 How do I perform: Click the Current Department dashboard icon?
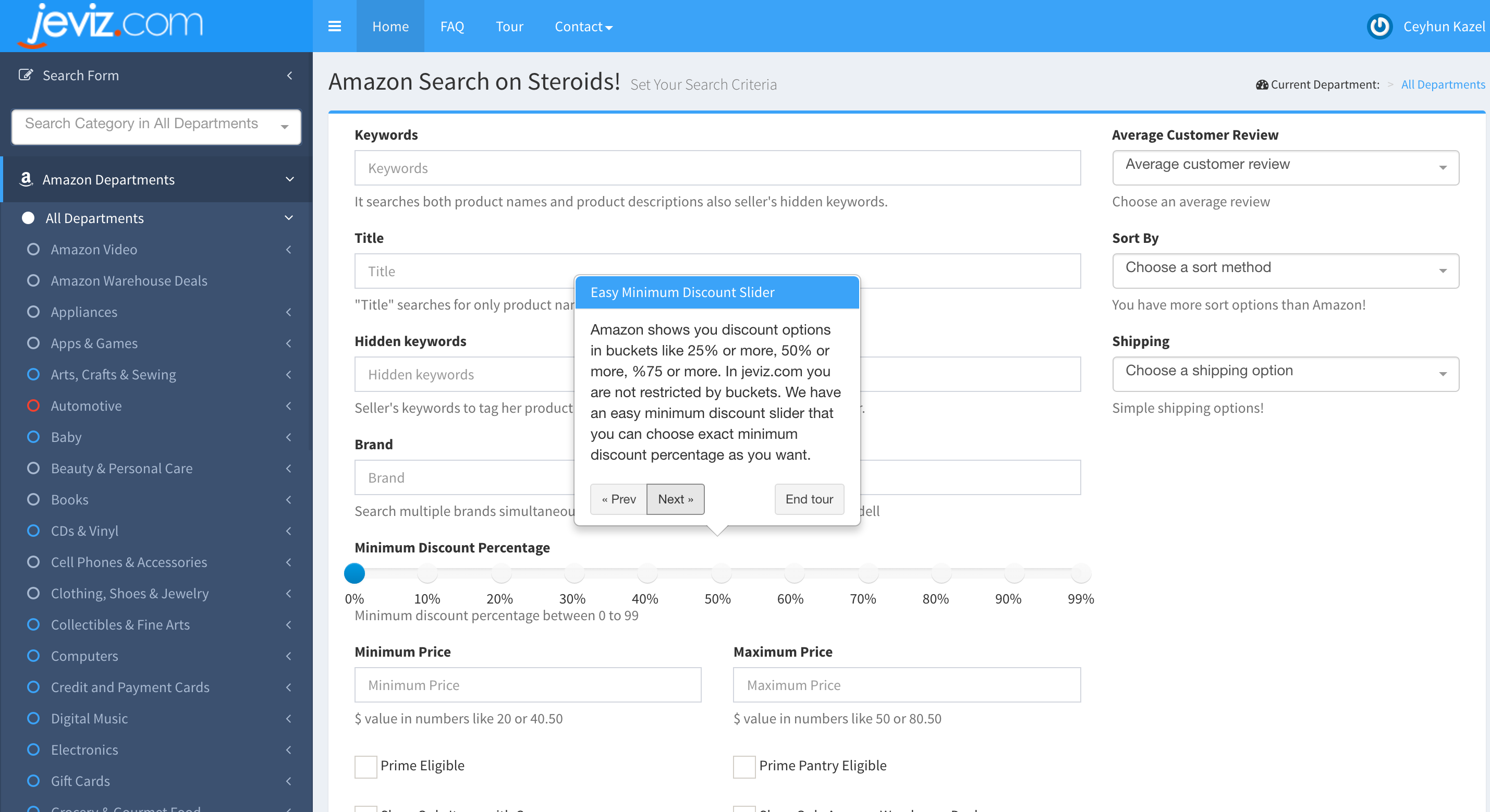[1262, 85]
